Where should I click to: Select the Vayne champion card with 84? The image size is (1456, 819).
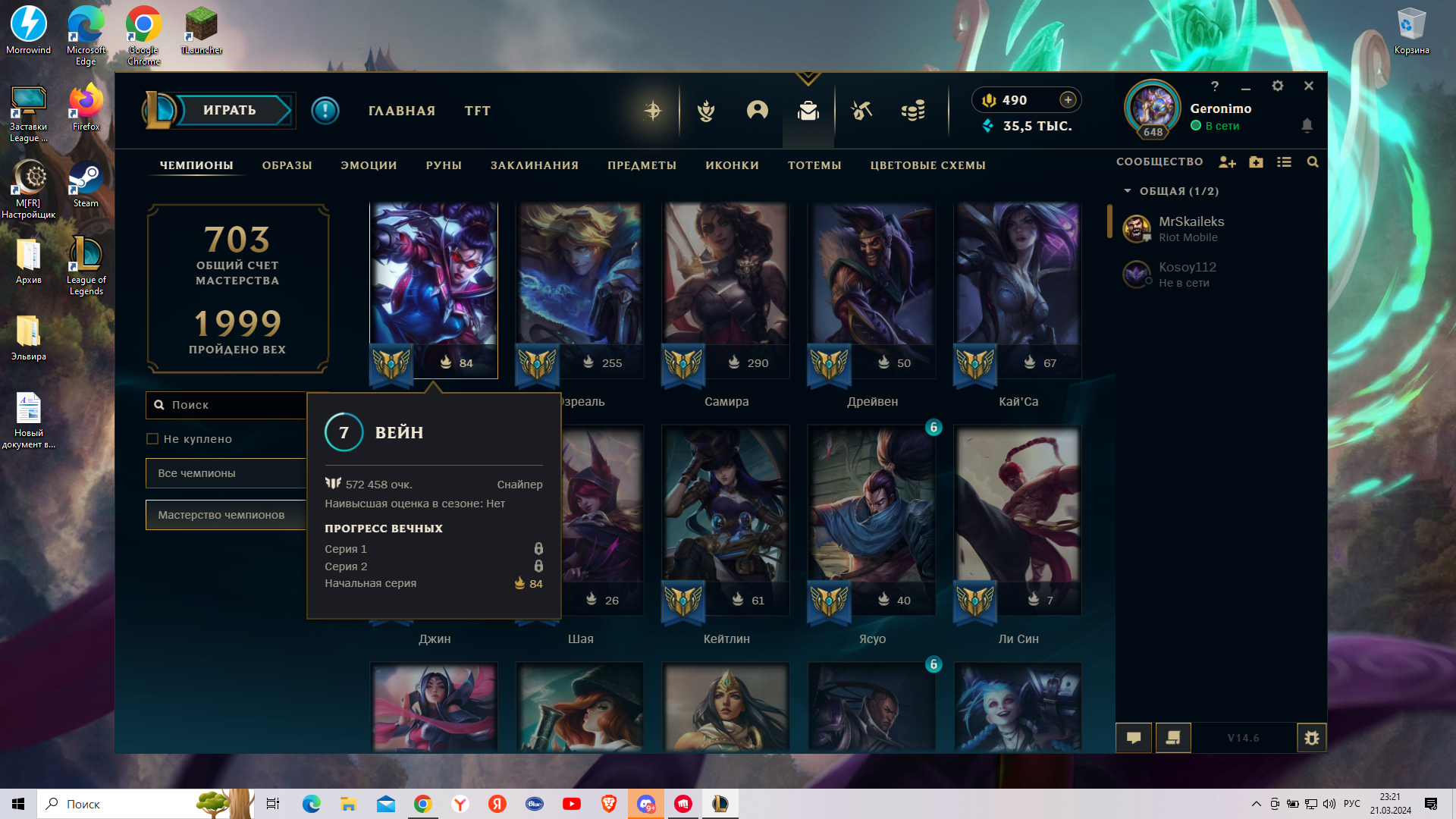434,290
